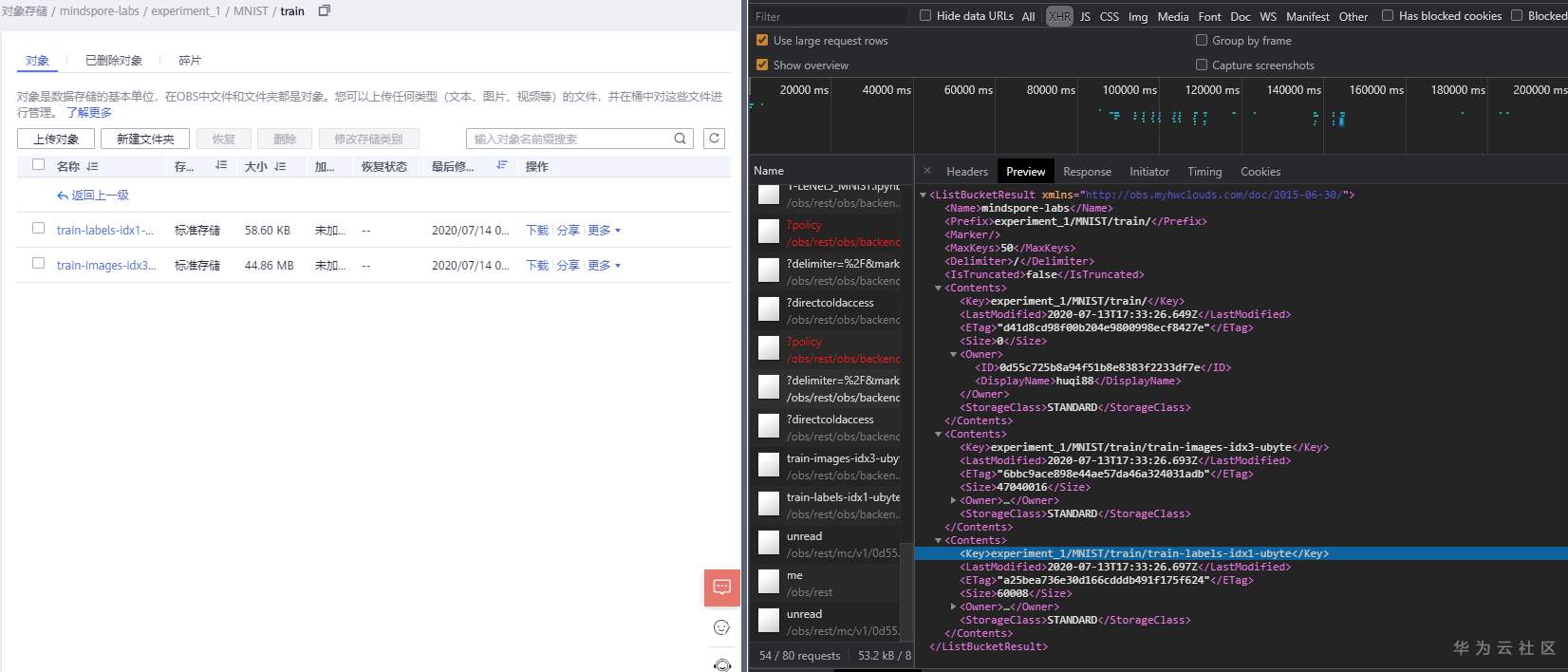1568x672 pixels.
Task: Select the train-labels-idx1 file checkbox
Action: coord(39,229)
